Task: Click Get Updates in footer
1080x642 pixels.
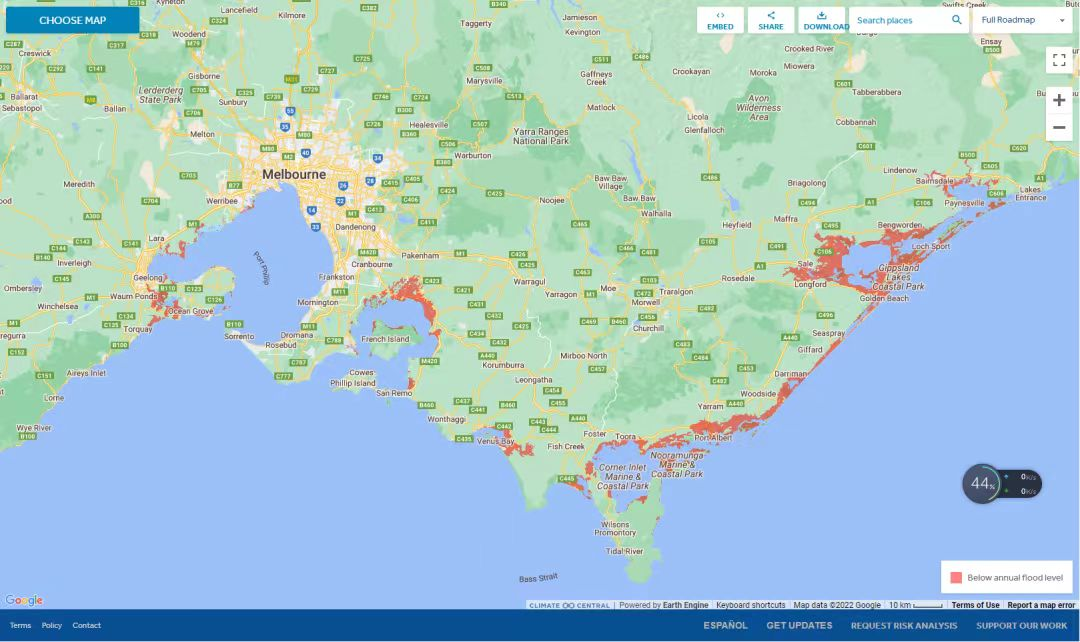Action: click(799, 625)
